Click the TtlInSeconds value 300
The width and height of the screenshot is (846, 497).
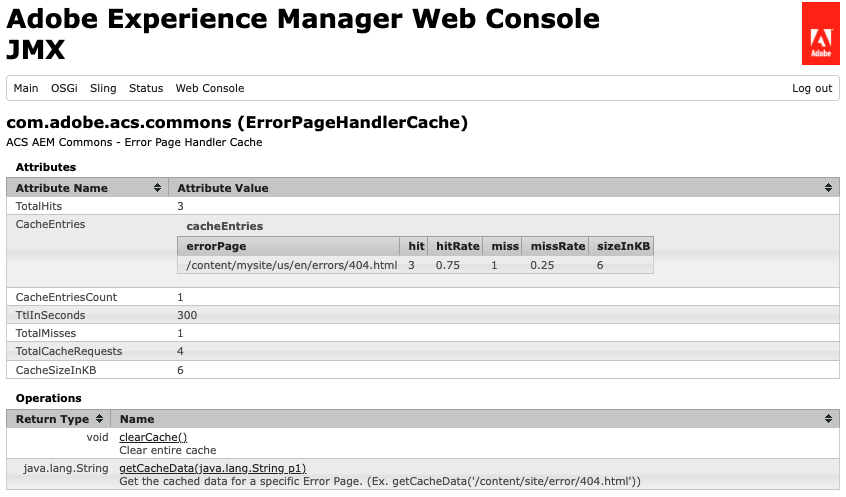[187, 315]
